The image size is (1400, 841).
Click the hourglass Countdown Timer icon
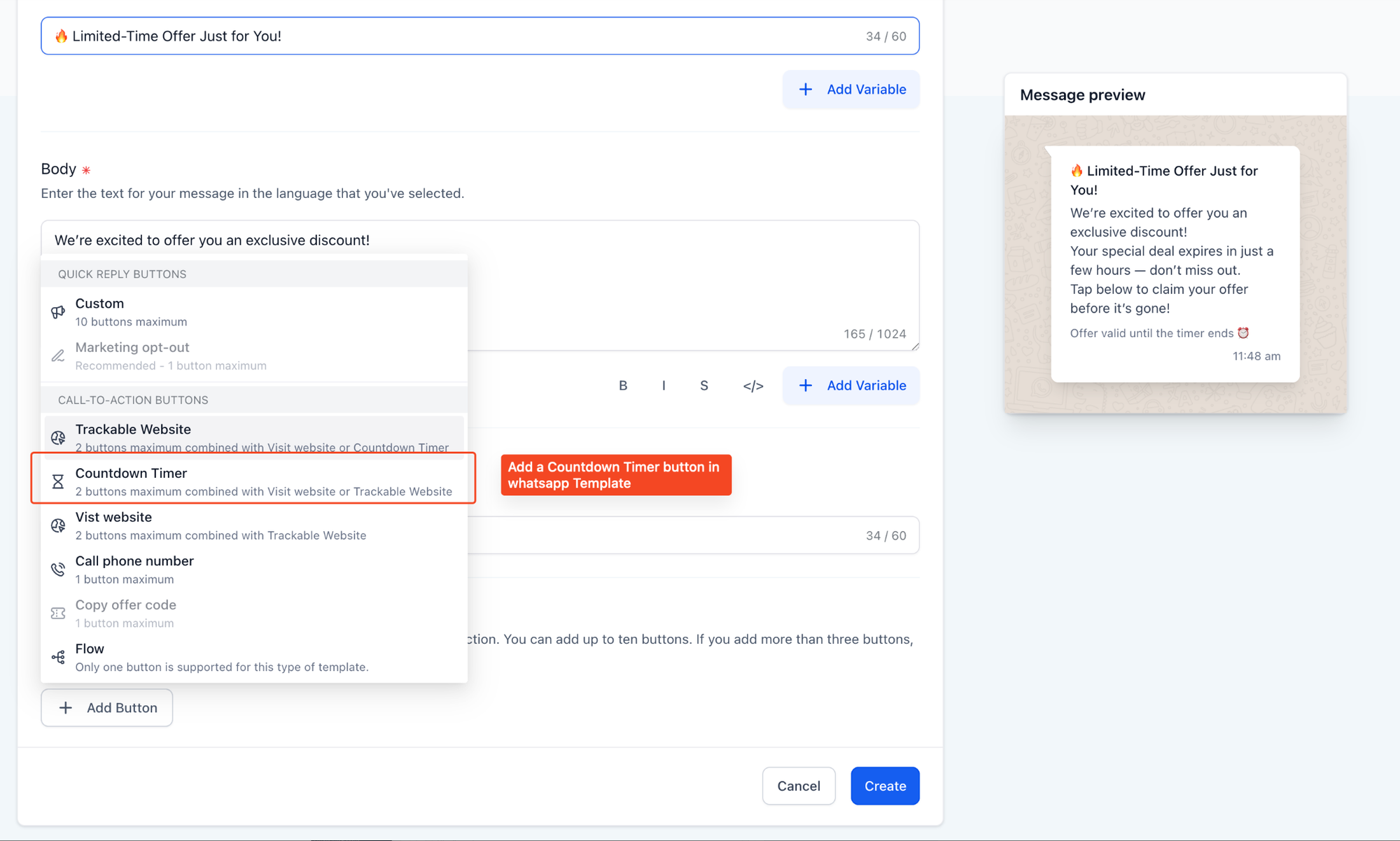point(58,482)
